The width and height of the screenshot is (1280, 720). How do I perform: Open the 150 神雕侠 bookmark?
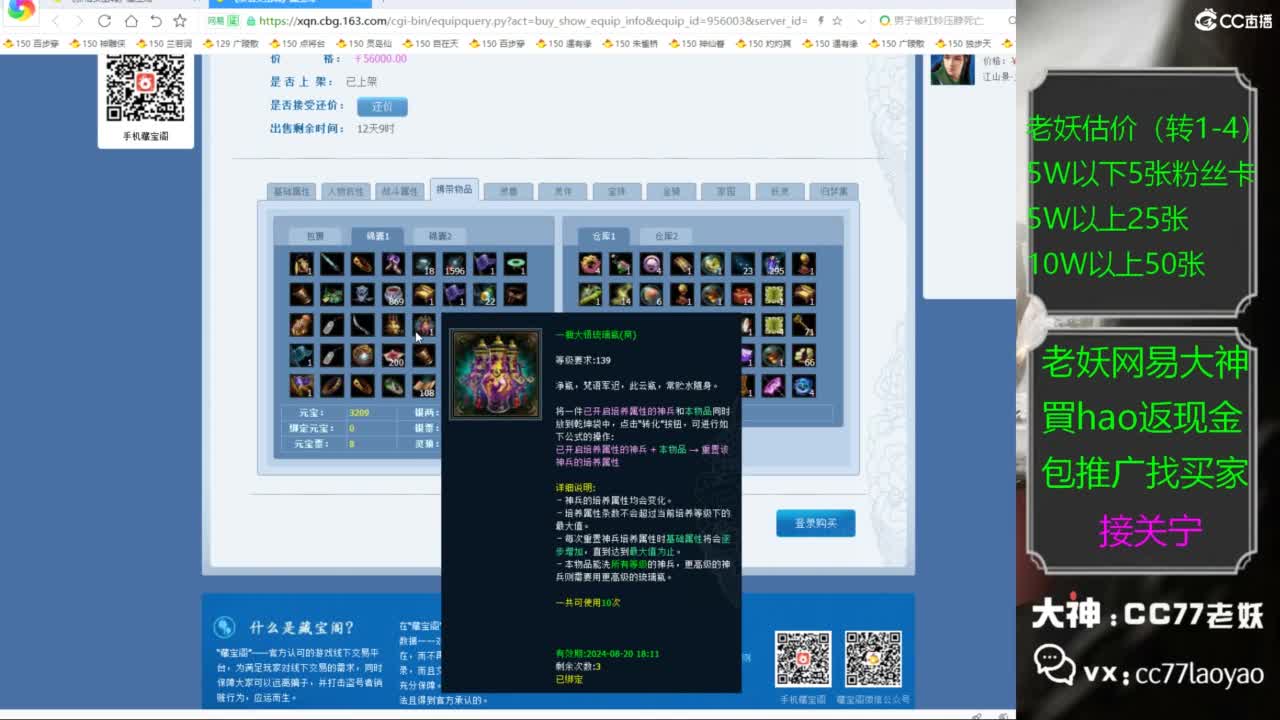98,44
